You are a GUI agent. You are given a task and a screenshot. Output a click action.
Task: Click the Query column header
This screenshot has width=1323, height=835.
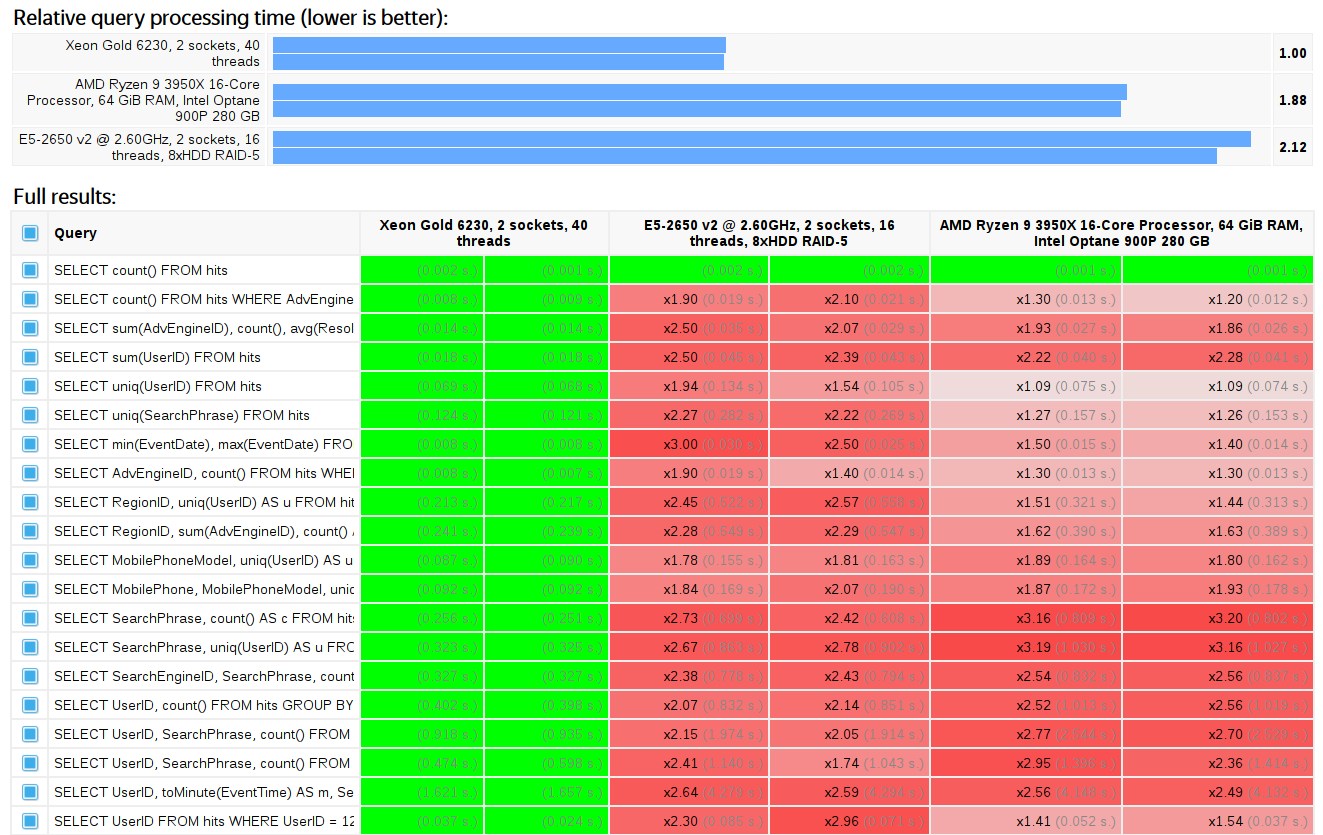76,233
